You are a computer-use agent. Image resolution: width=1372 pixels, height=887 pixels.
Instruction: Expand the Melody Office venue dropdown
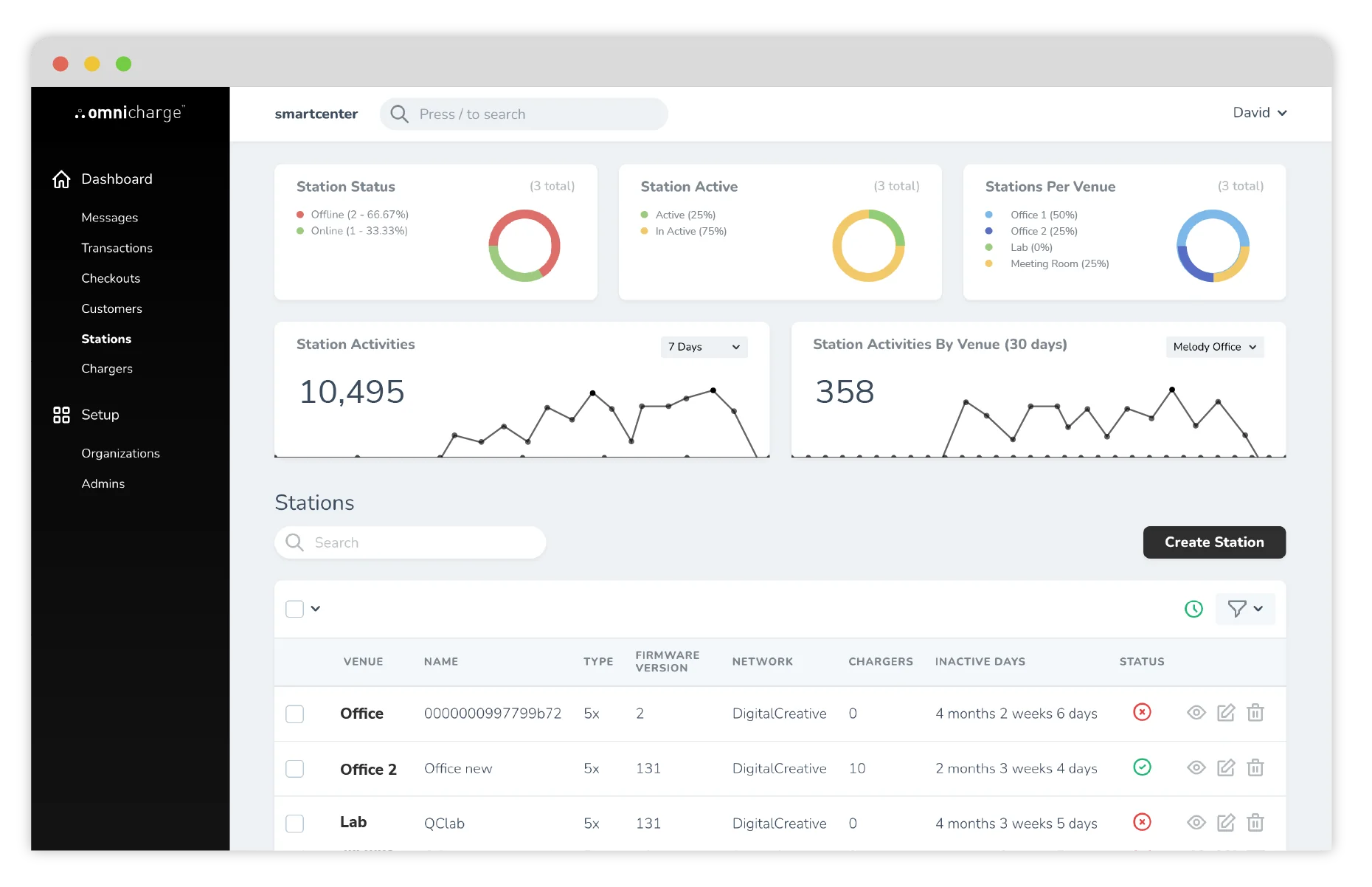1213,347
